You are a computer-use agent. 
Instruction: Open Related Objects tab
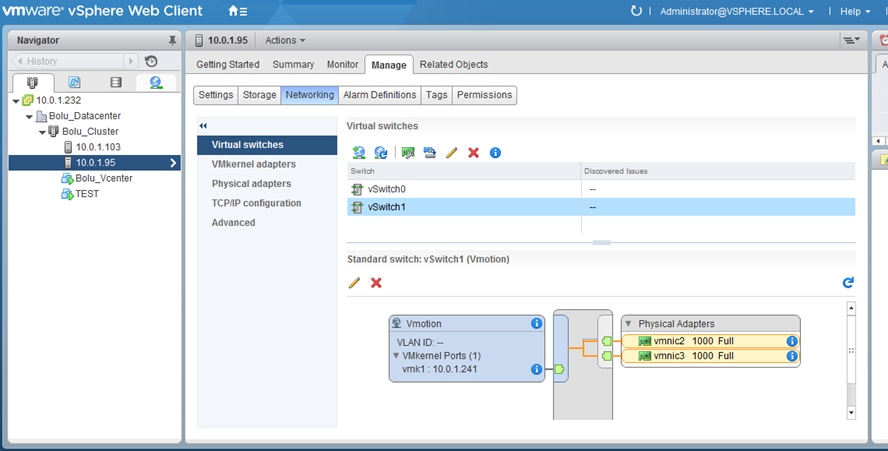(x=454, y=65)
